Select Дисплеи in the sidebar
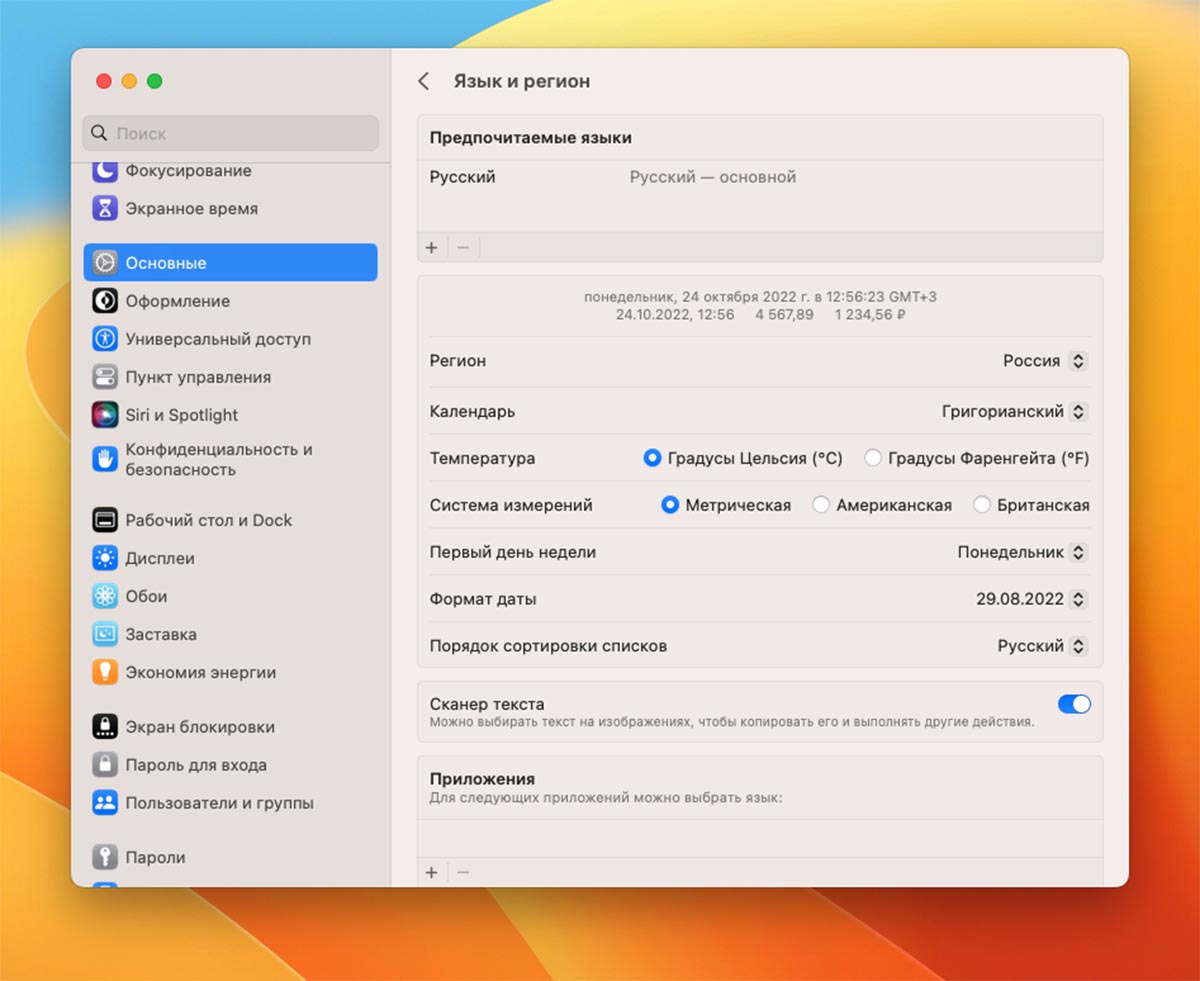Viewport: 1200px width, 981px height. [231, 558]
